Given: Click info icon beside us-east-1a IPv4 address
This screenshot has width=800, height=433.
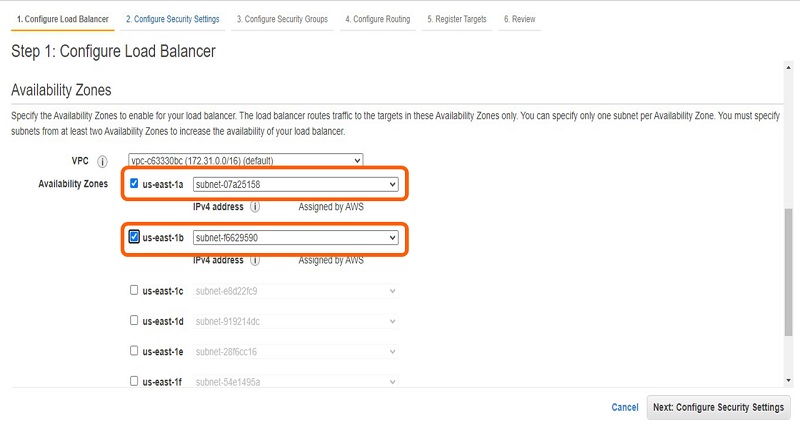Looking at the screenshot, I should (255, 207).
